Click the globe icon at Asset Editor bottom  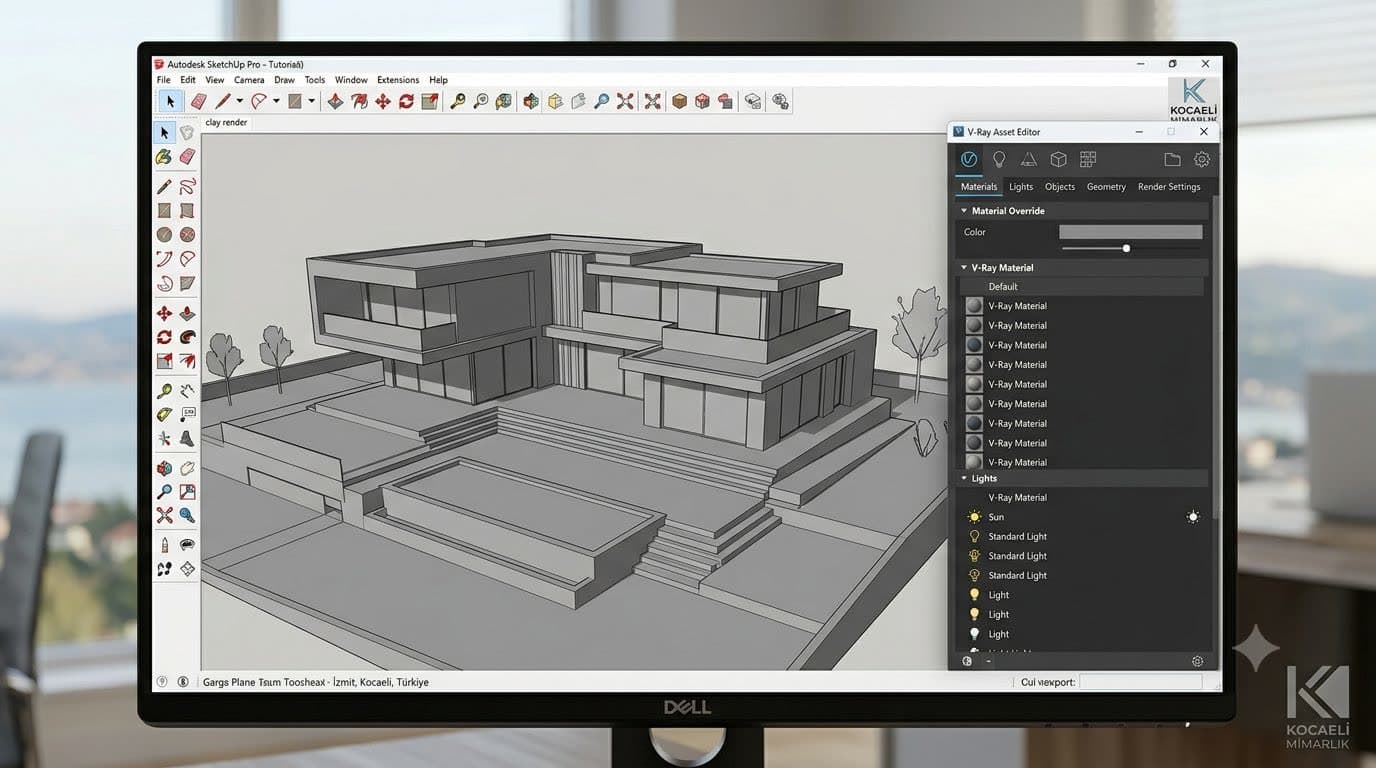[x=967, y=661]
